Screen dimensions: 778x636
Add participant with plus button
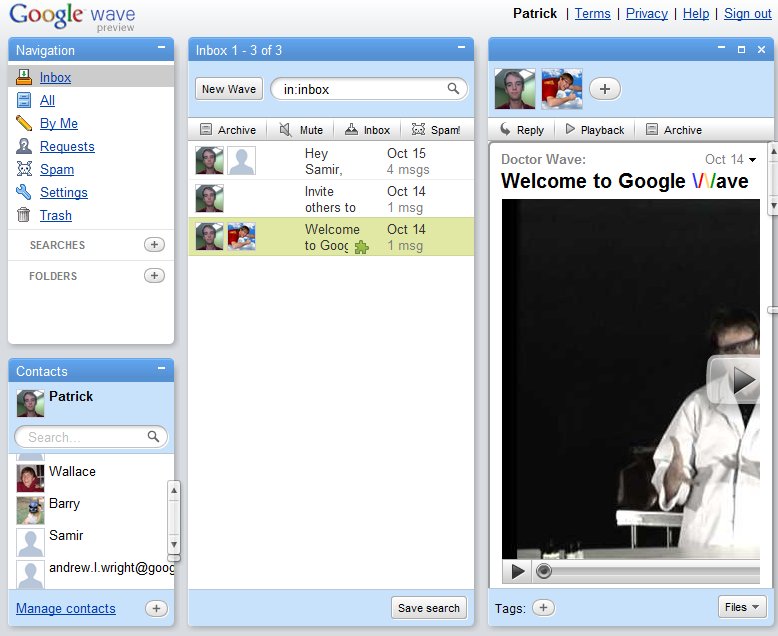(605, 89)
